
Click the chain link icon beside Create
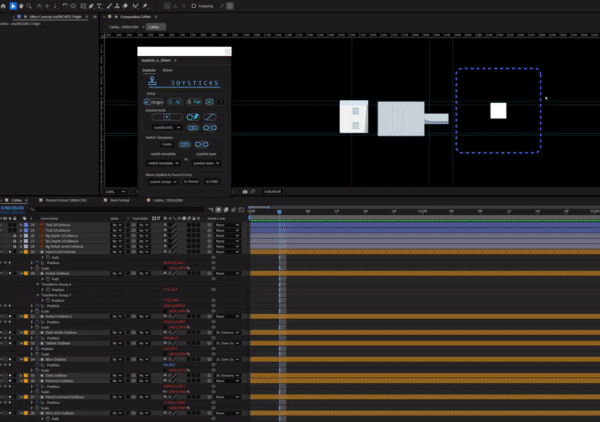click(184, 144)
